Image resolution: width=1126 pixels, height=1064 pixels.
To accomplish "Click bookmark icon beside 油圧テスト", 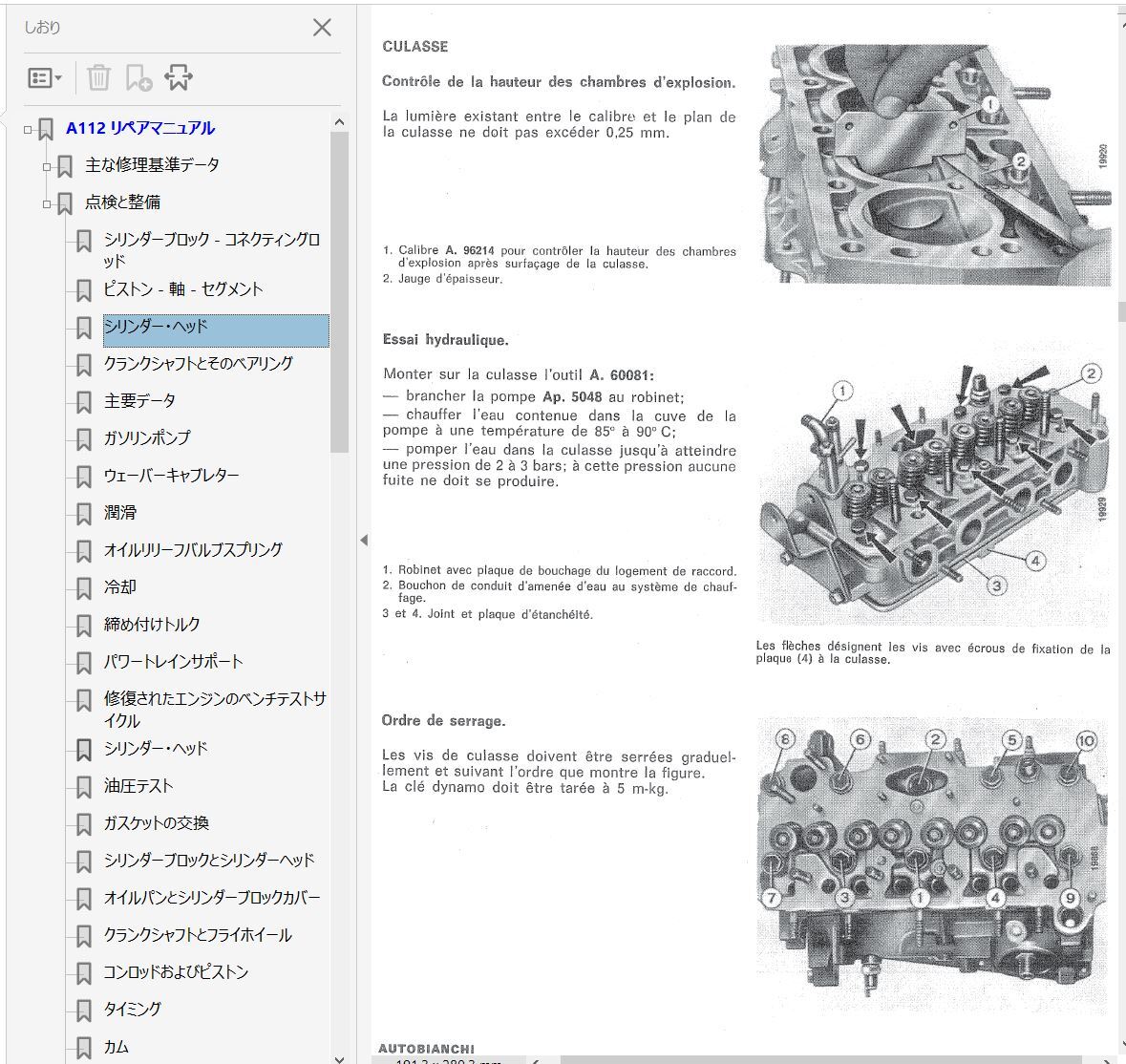I will click(84, 787).
